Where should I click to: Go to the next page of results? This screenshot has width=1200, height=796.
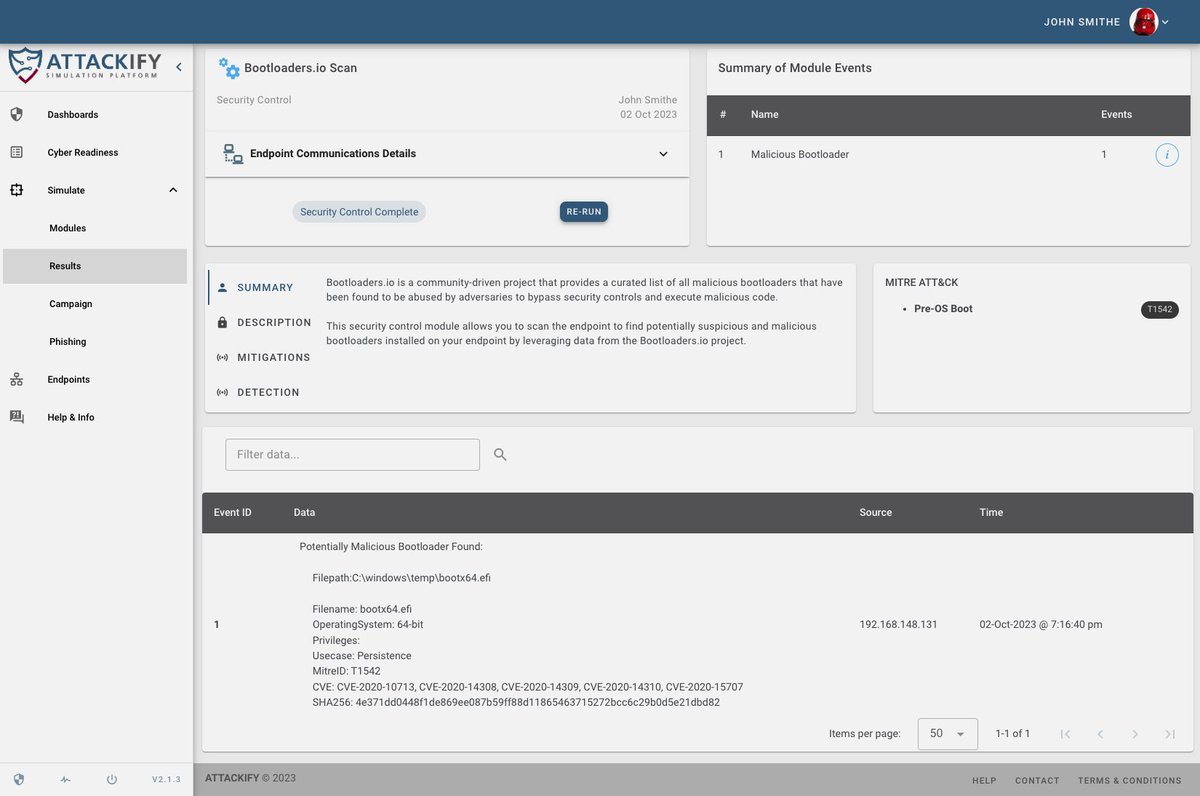coord(1135,734)
